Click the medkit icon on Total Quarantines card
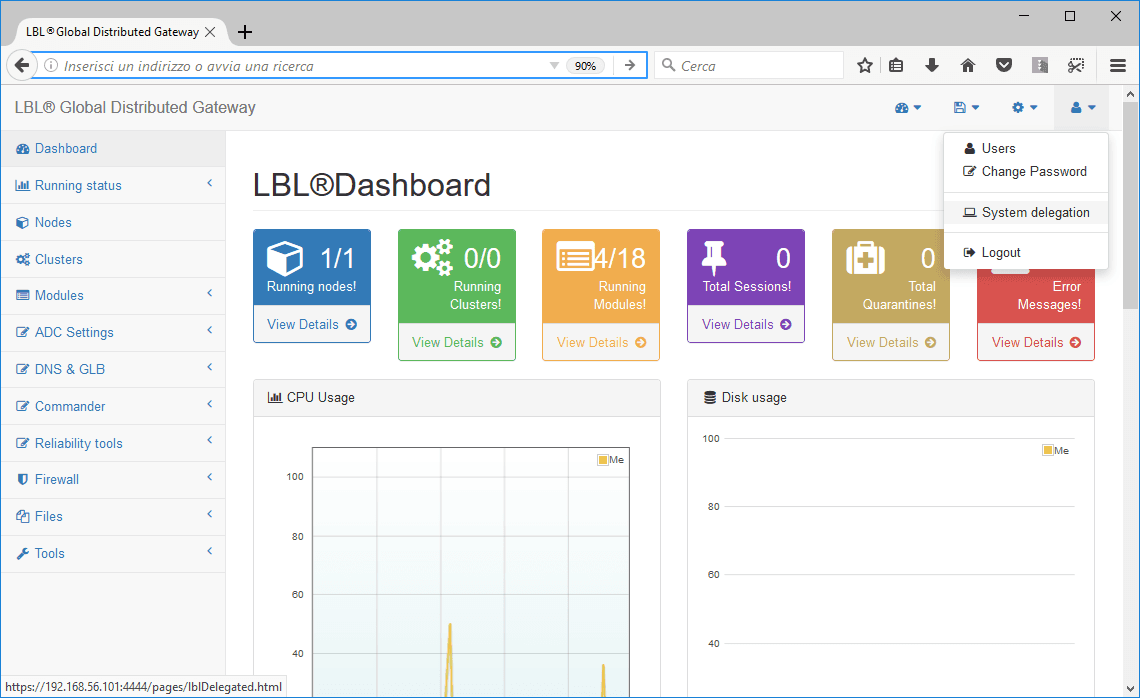The height and width of the screenshot is (698, 1140). tap(865, 258)
